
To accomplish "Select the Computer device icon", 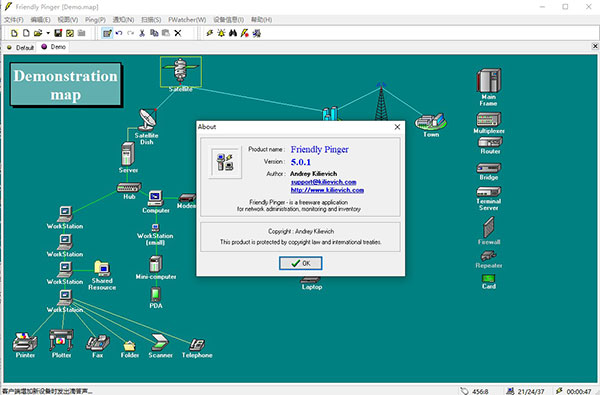I will coord(155,198).
